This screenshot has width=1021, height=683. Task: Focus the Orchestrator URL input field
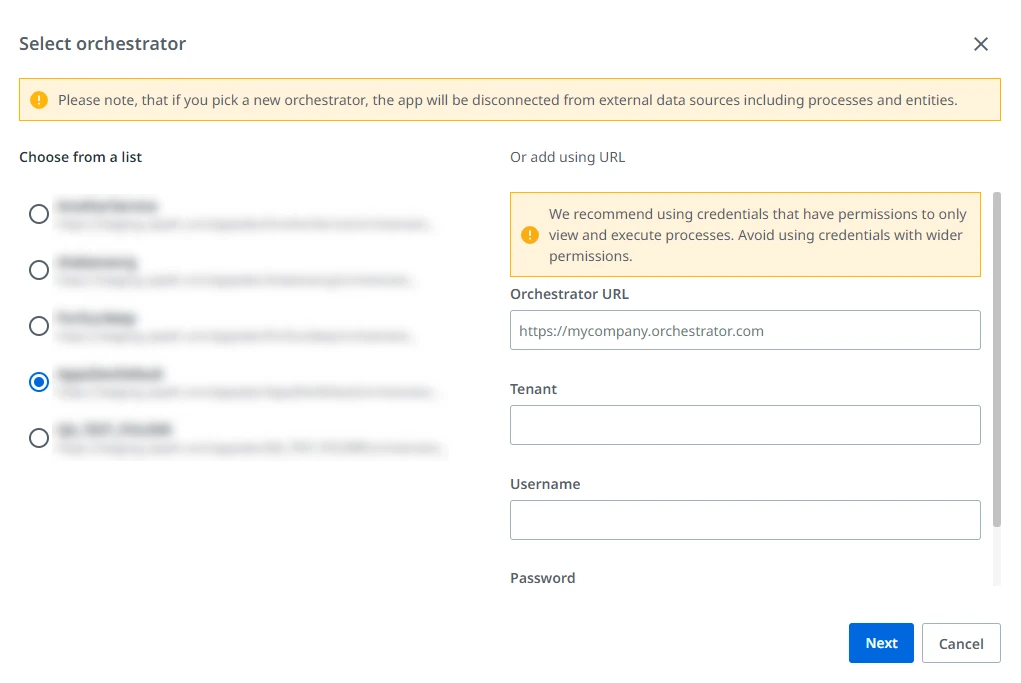tap(745, 330)
